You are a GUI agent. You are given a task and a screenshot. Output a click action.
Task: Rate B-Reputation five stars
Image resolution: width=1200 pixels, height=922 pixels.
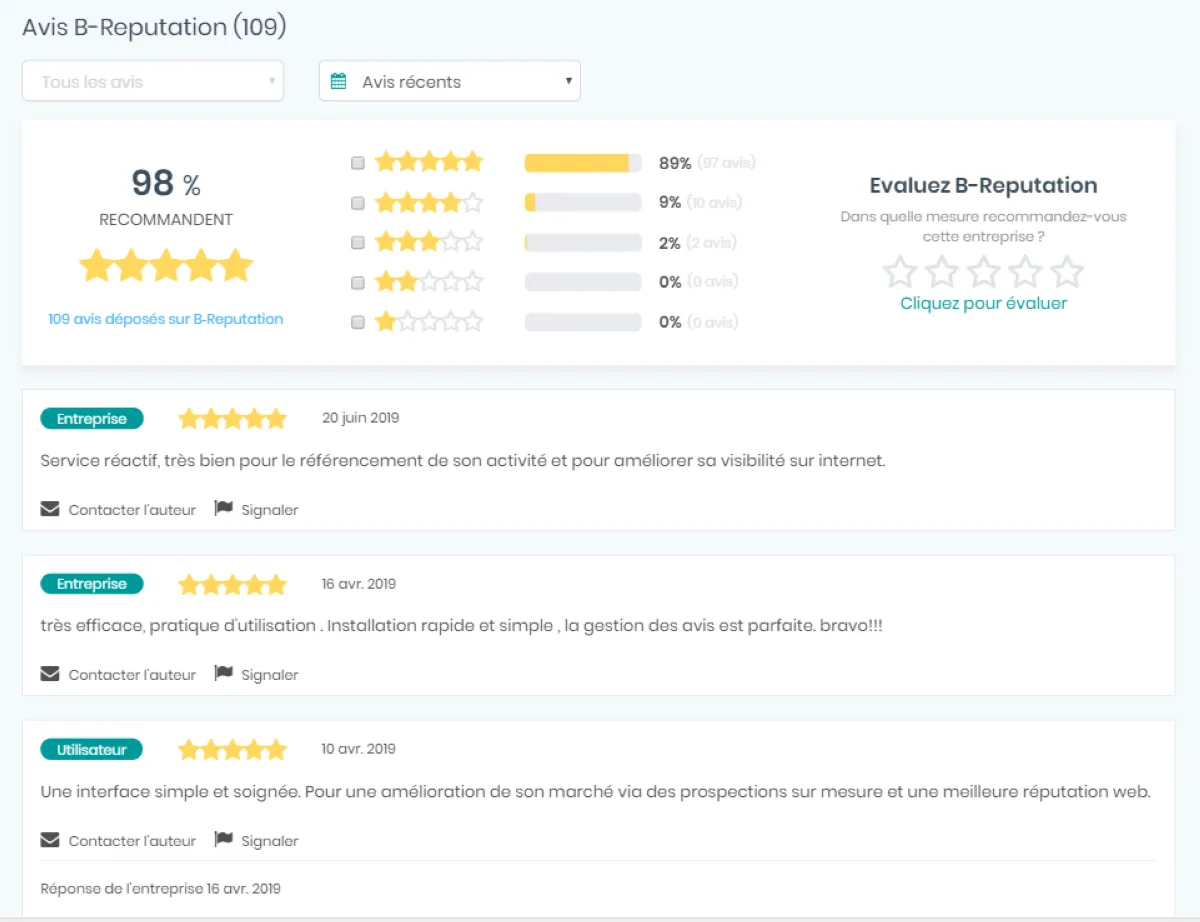click(x=1068, y=271)
